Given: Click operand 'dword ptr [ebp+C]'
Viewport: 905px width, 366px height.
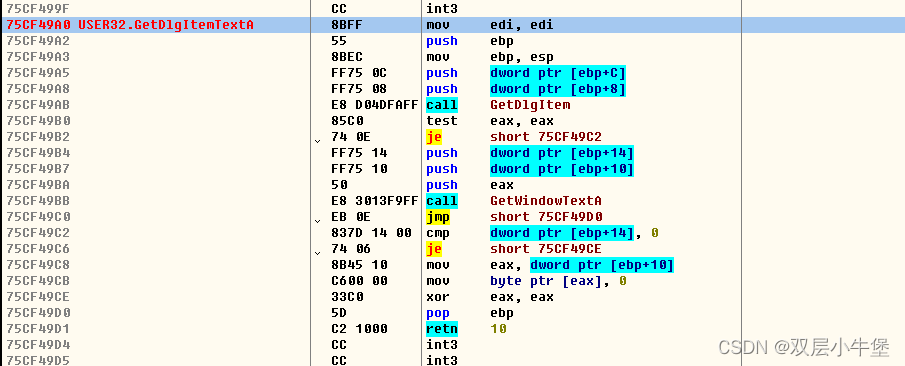Looking at the screenshot, I should [558, 73].
